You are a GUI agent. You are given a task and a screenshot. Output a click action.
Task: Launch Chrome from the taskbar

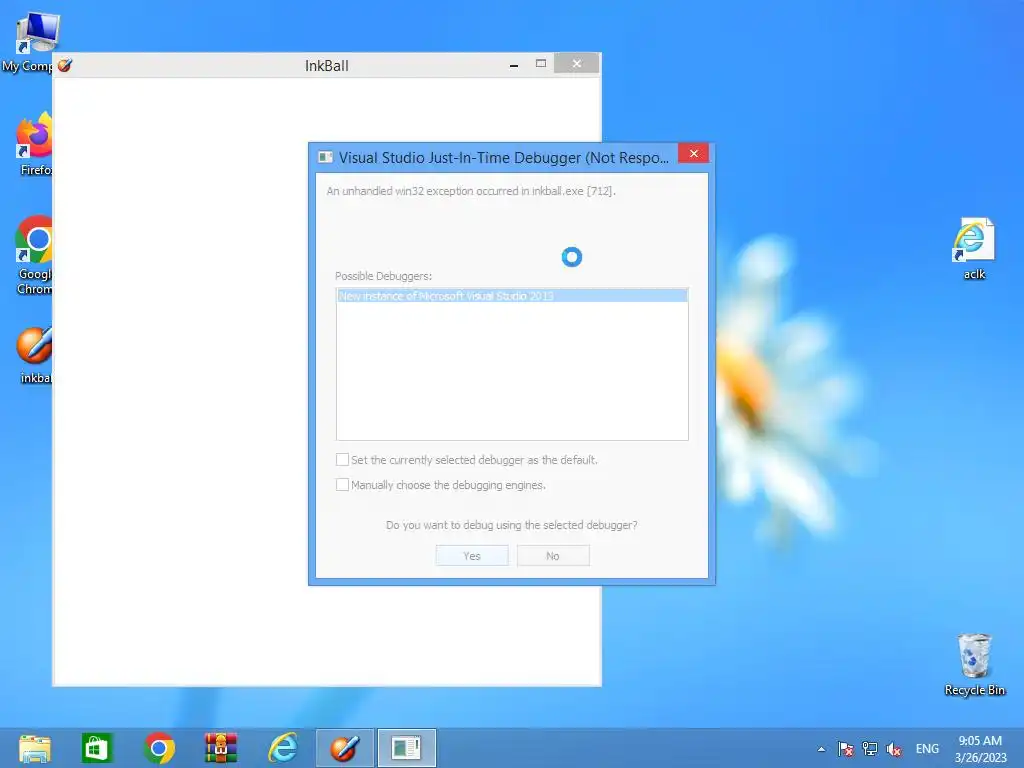coord(159,748)
